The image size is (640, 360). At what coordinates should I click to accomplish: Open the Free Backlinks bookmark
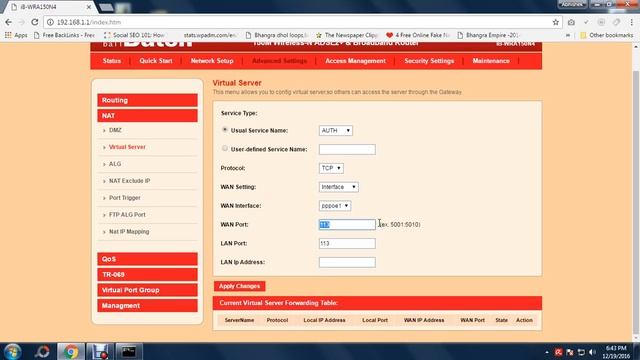pyautogui.click(x=64, y=35)
